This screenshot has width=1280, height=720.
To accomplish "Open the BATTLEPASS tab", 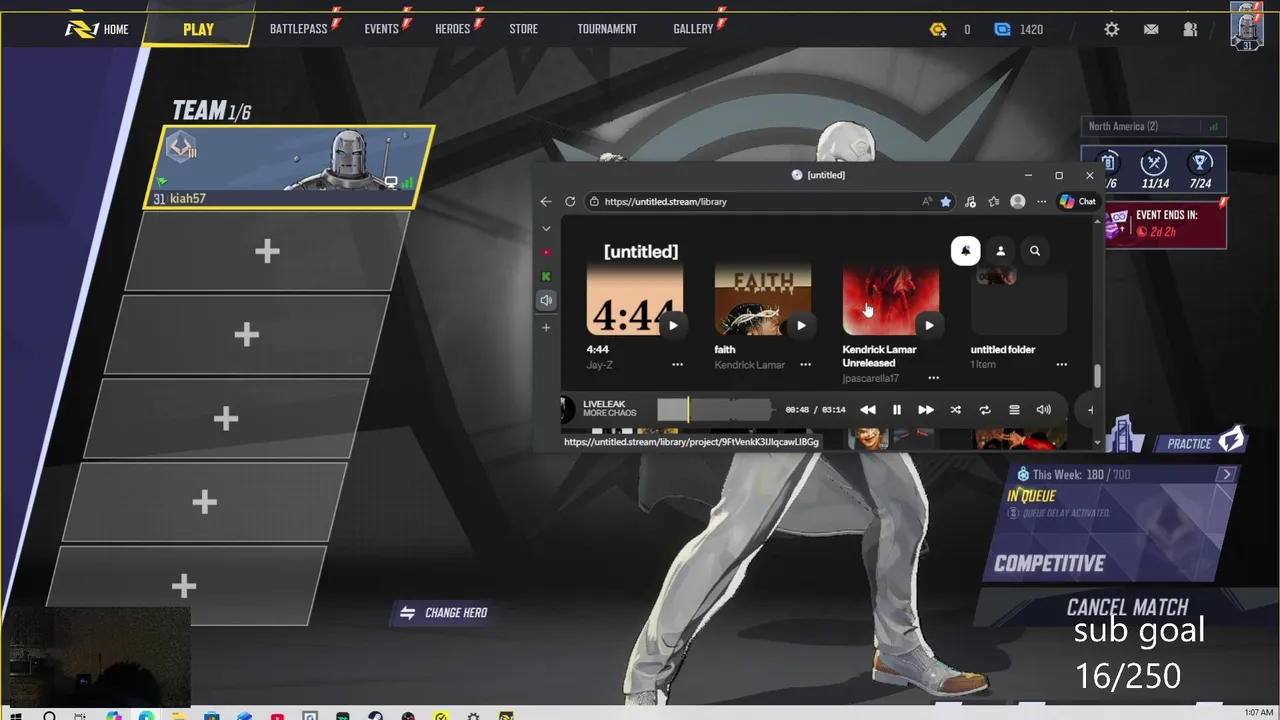I will 299,29.
